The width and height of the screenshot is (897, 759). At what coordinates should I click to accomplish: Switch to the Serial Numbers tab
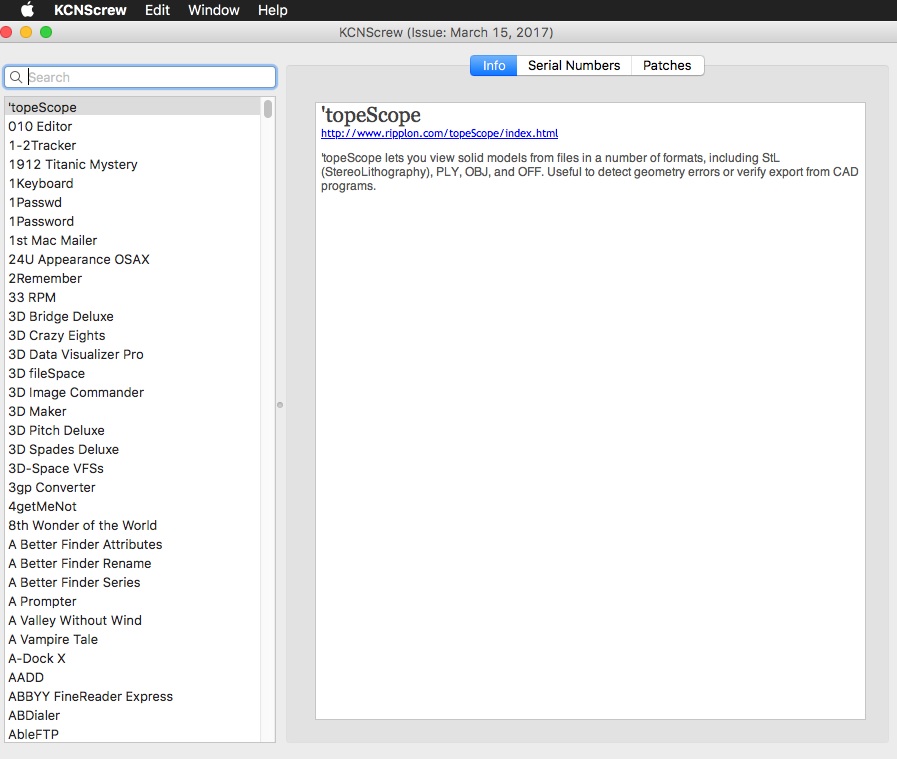[x=574, y=65]
